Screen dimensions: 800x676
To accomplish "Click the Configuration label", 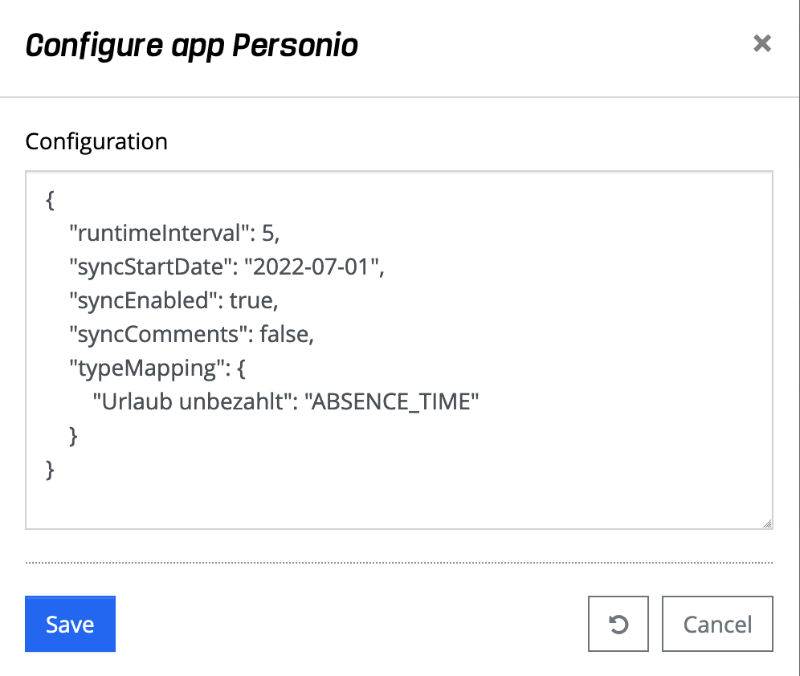I will [x=96, y=141].
